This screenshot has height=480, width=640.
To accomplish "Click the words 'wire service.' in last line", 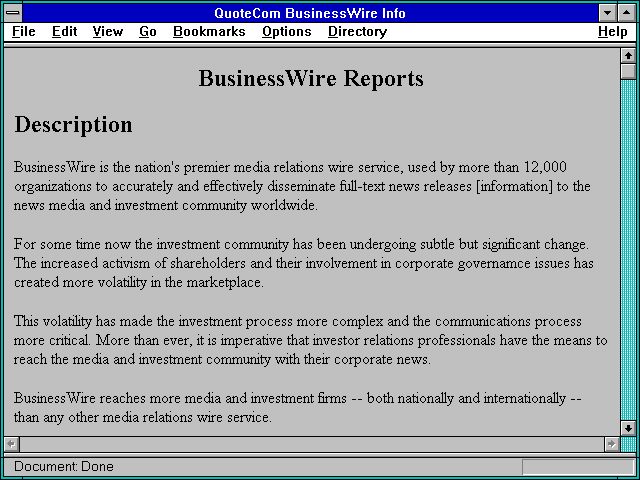I will tap(234, 418).
